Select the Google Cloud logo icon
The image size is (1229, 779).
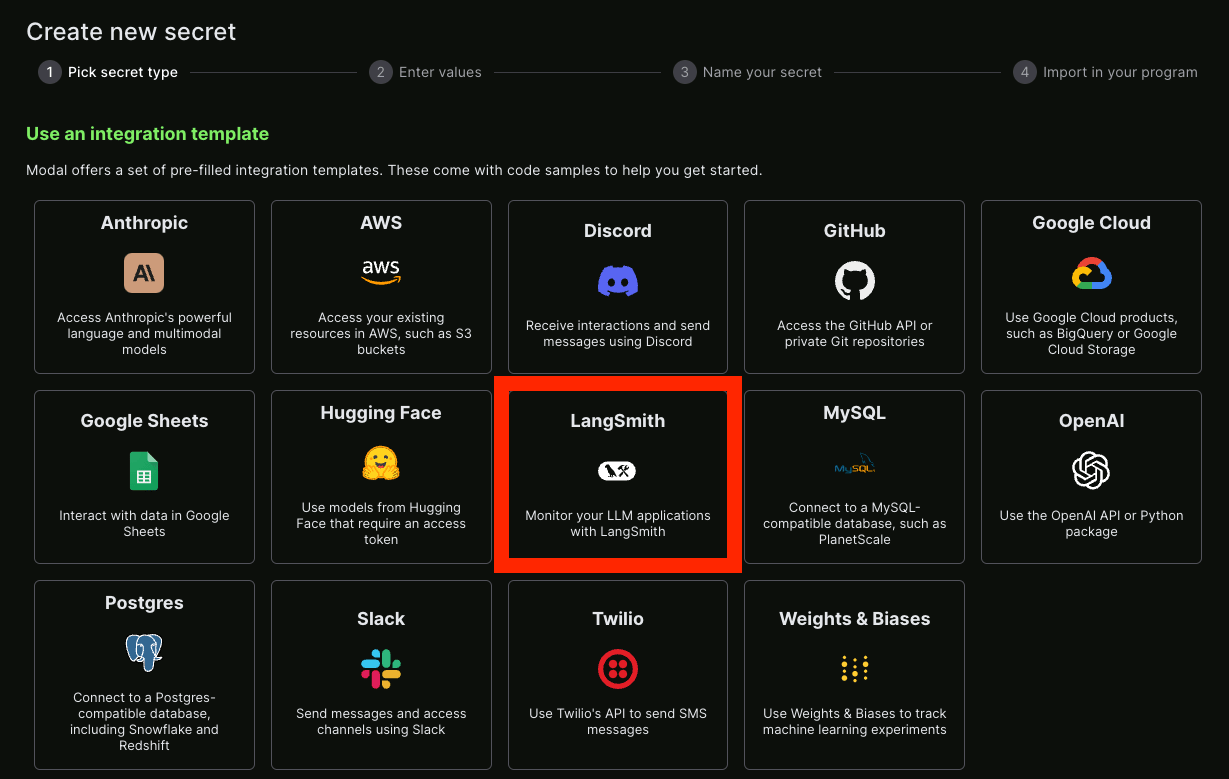[x=1091, y=273]
